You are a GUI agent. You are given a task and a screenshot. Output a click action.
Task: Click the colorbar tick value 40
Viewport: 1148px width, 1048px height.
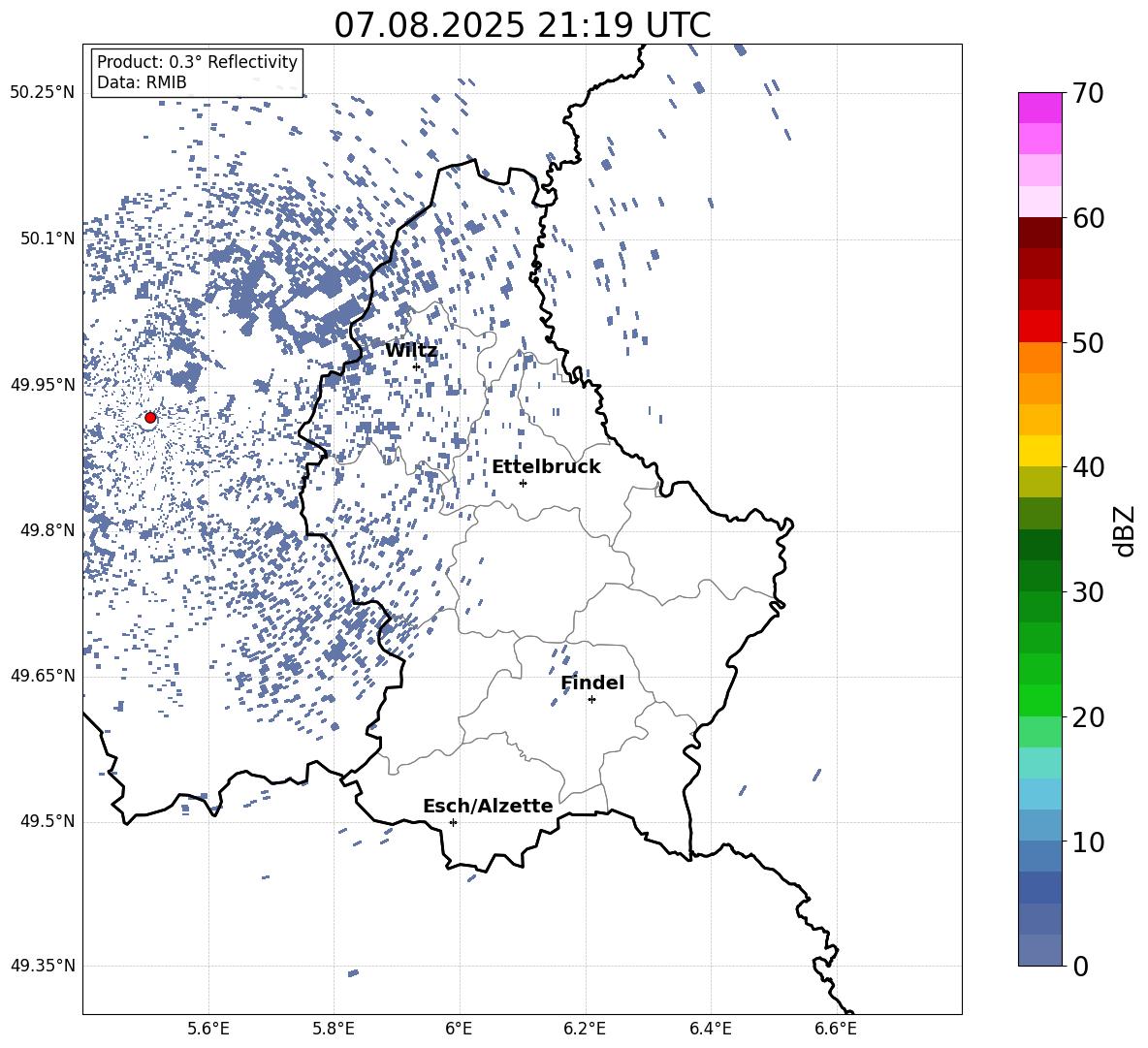(1088, 467)
